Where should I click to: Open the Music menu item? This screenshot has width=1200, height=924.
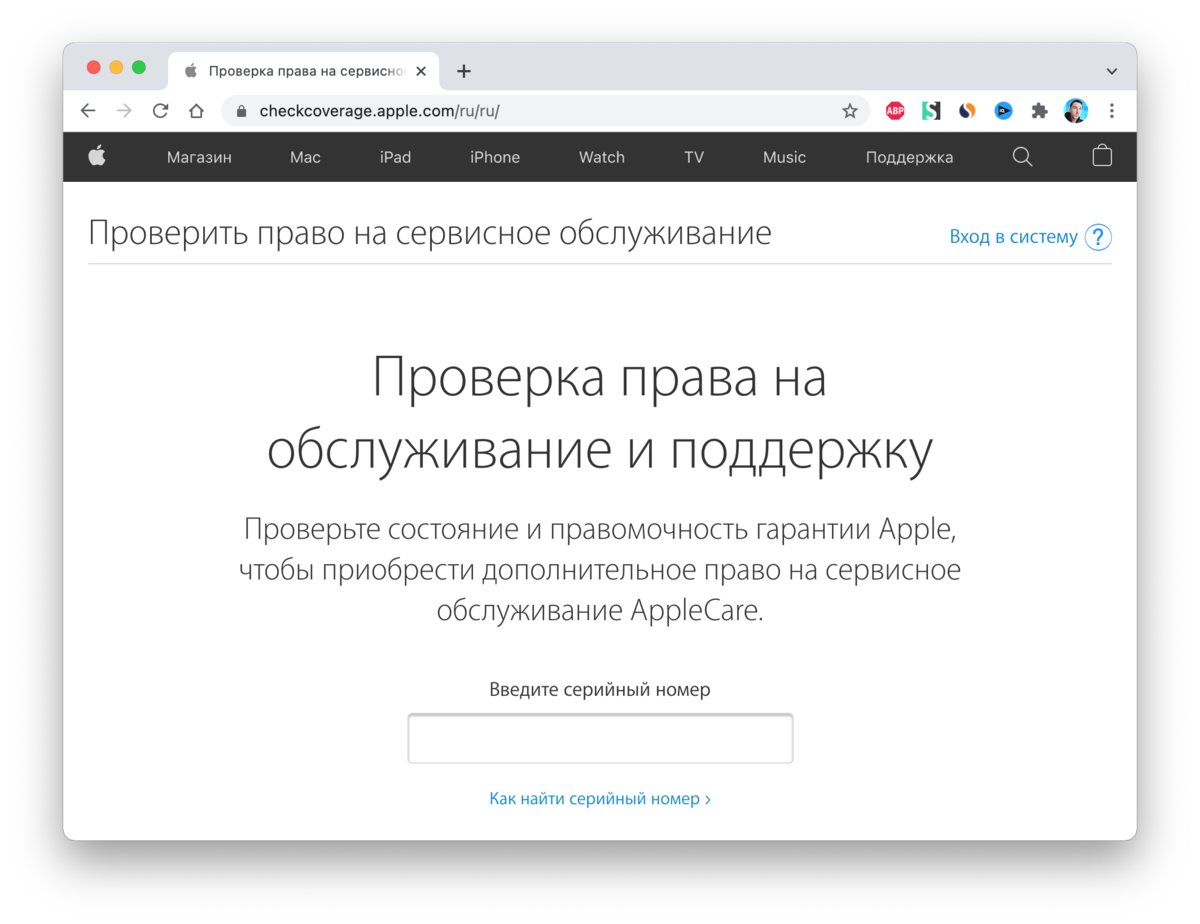point(784,157)
